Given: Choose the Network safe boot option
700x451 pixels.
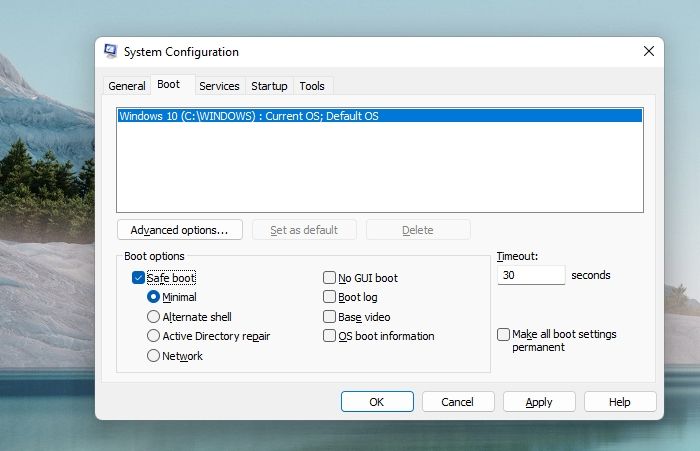Looking at the screenshot, I should coord(154,356).
